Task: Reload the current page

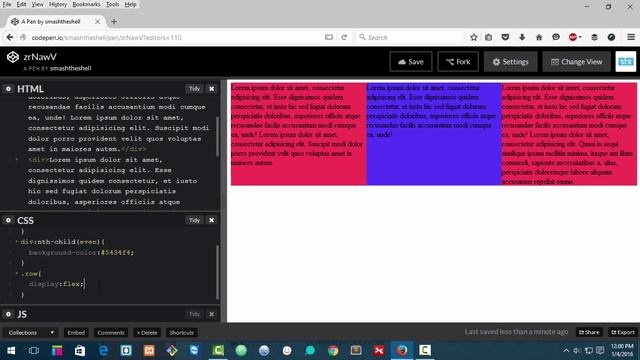Action: (344, 37)
